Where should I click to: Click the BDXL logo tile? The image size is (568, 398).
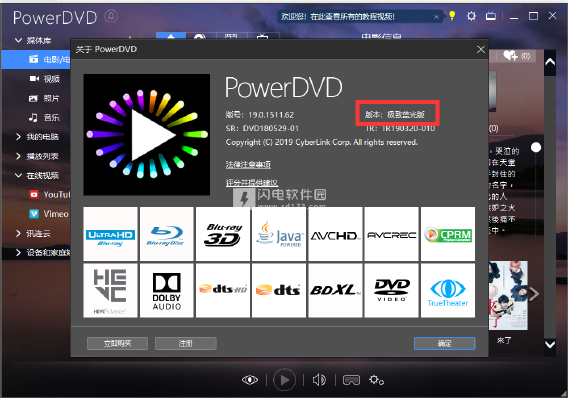tap(335, 290)
